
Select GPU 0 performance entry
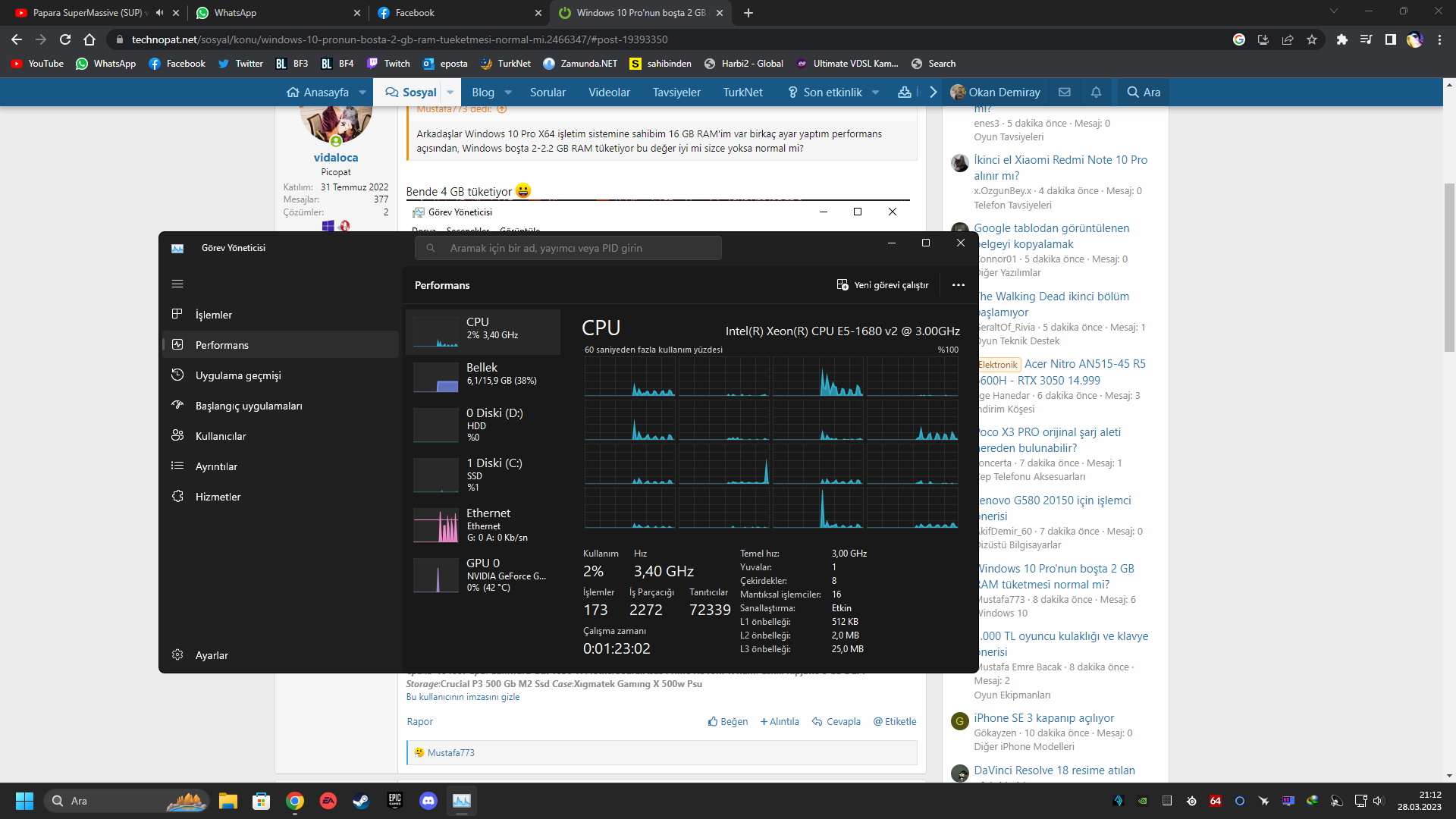482,575
